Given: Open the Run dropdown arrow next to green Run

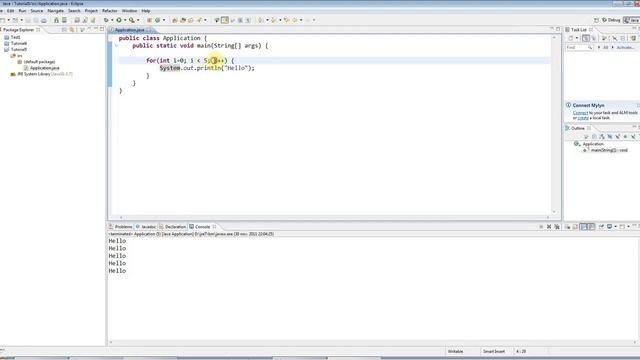Looking at the screenshot, I should [x=124, y=20].
